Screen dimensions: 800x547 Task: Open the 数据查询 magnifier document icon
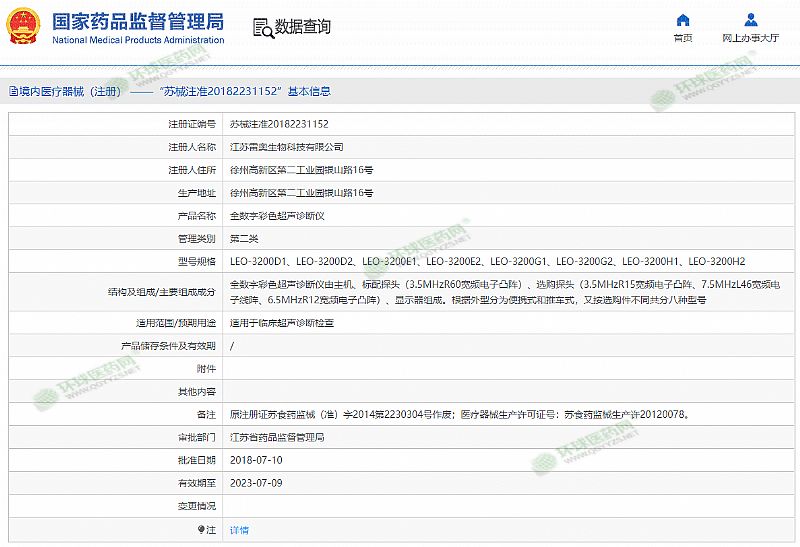pos(261,27)
